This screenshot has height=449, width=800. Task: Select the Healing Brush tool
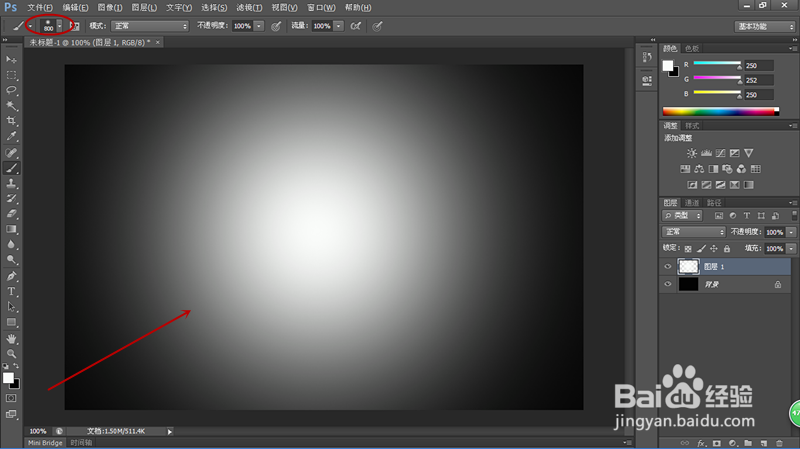click(11, 153)
